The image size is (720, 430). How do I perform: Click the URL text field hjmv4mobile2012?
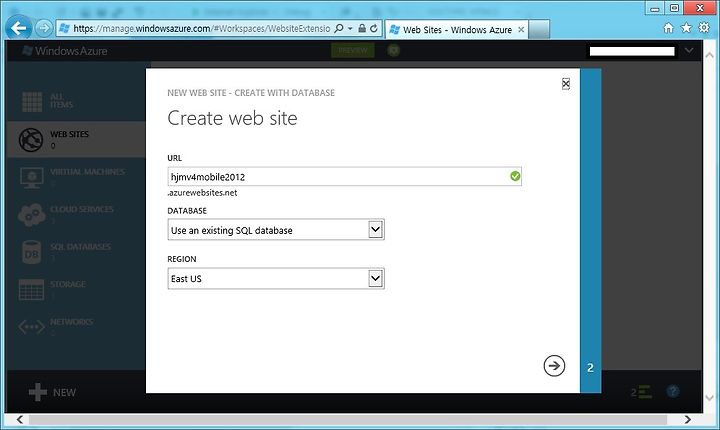(344, 176)
